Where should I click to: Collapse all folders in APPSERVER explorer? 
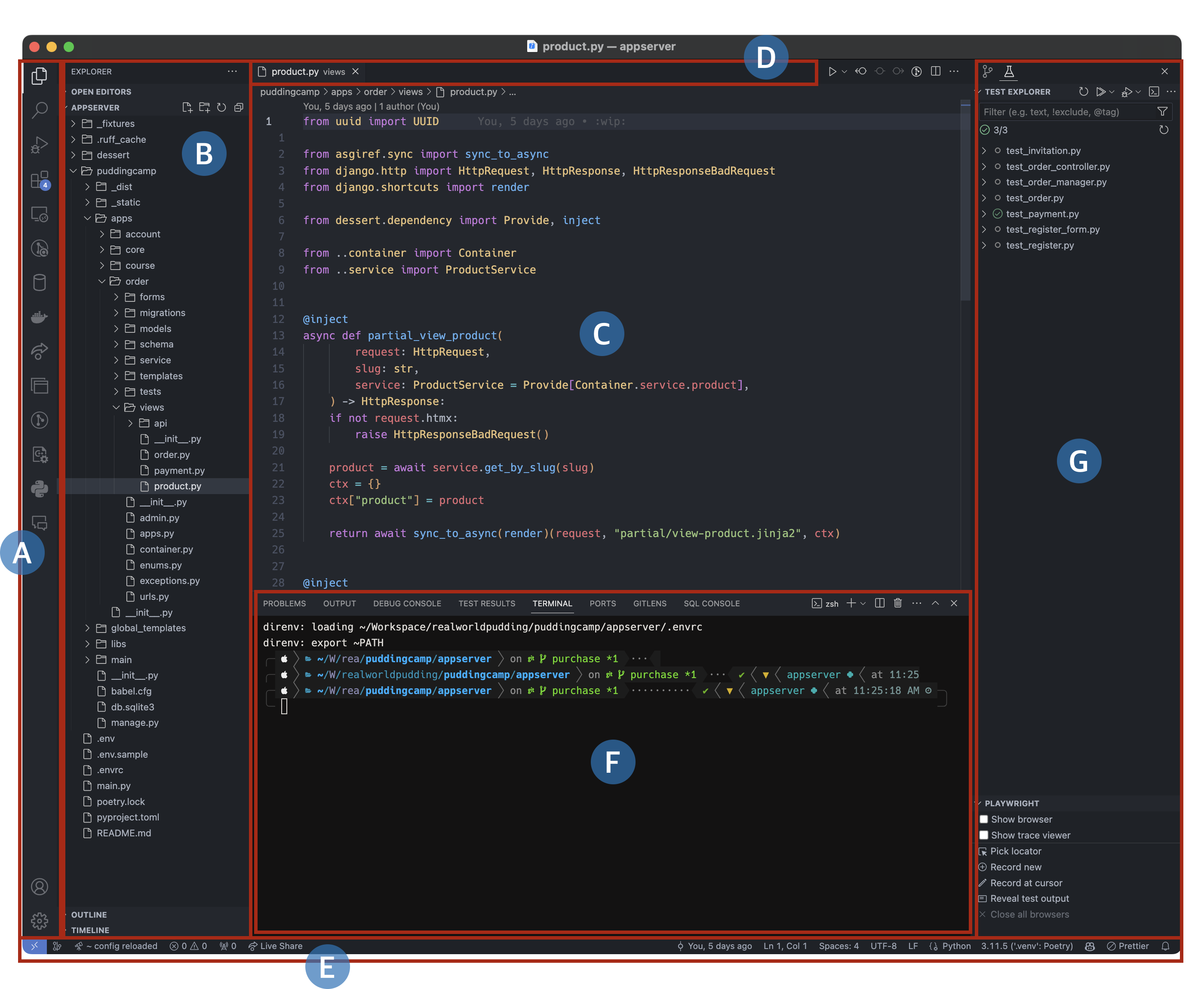(x=239, y=107)
